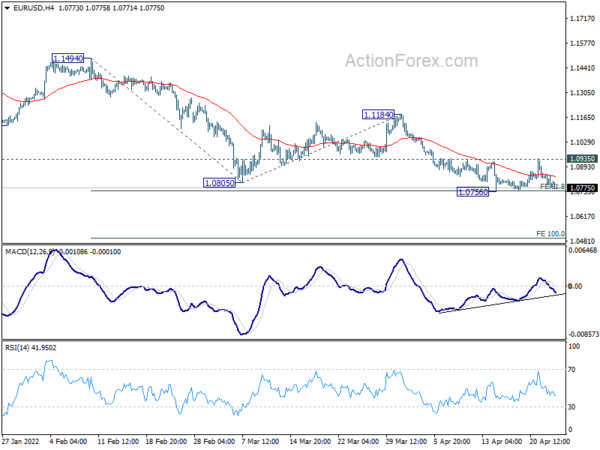Select the 5 Apr 20:00 time label
The height and width of the screenshot is (450, 600).
point(453,441)
